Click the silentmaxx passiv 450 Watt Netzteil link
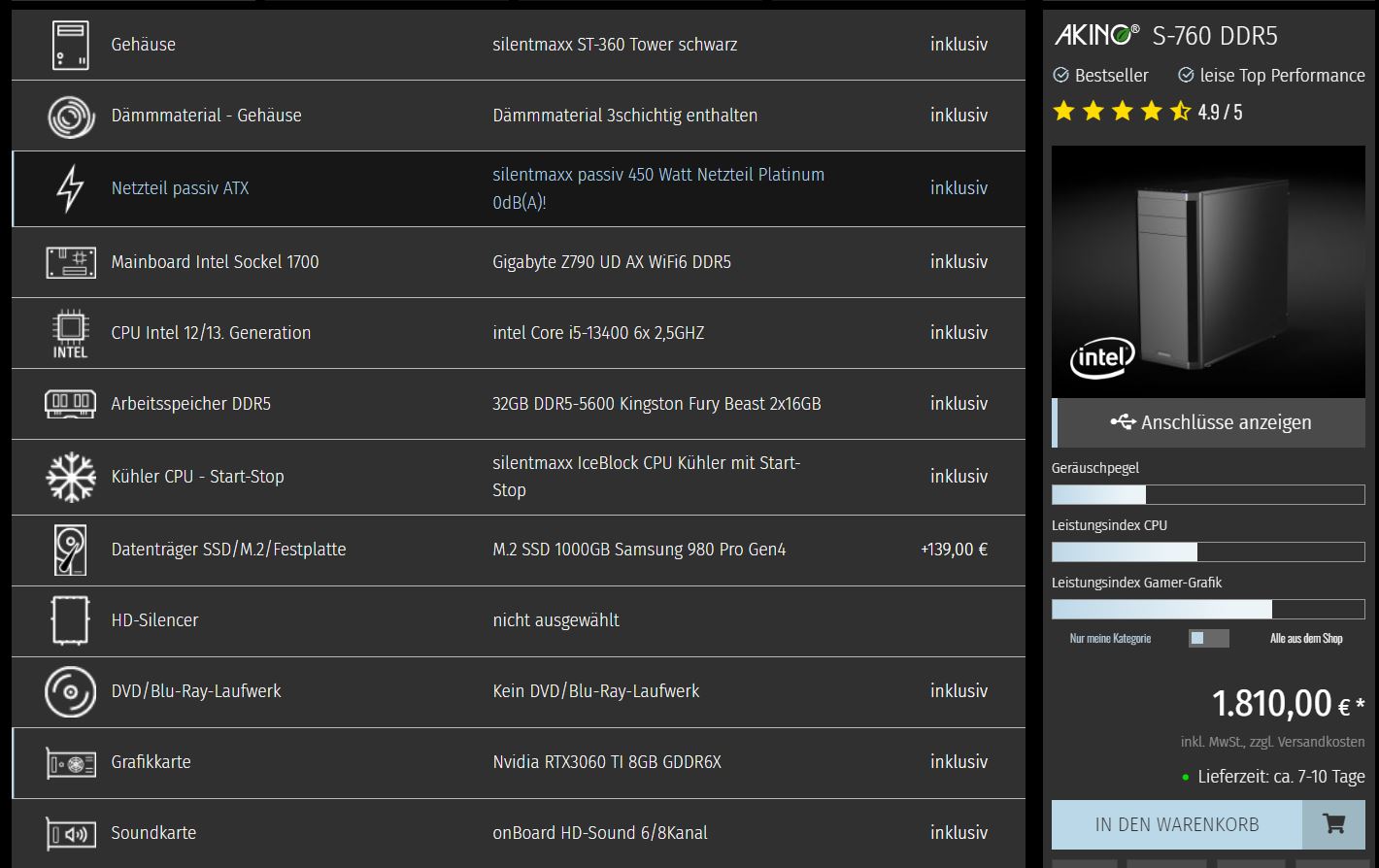Image resolution: width=1379 pixels, height=868 pixels. [658, 188]
